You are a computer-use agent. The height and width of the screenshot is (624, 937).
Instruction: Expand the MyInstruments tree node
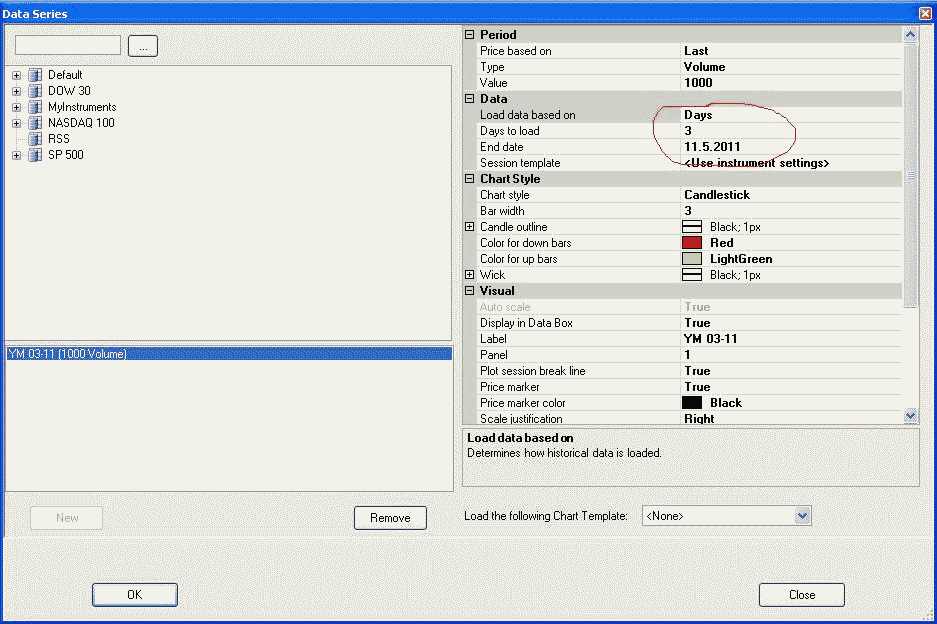tap(16, 108)
